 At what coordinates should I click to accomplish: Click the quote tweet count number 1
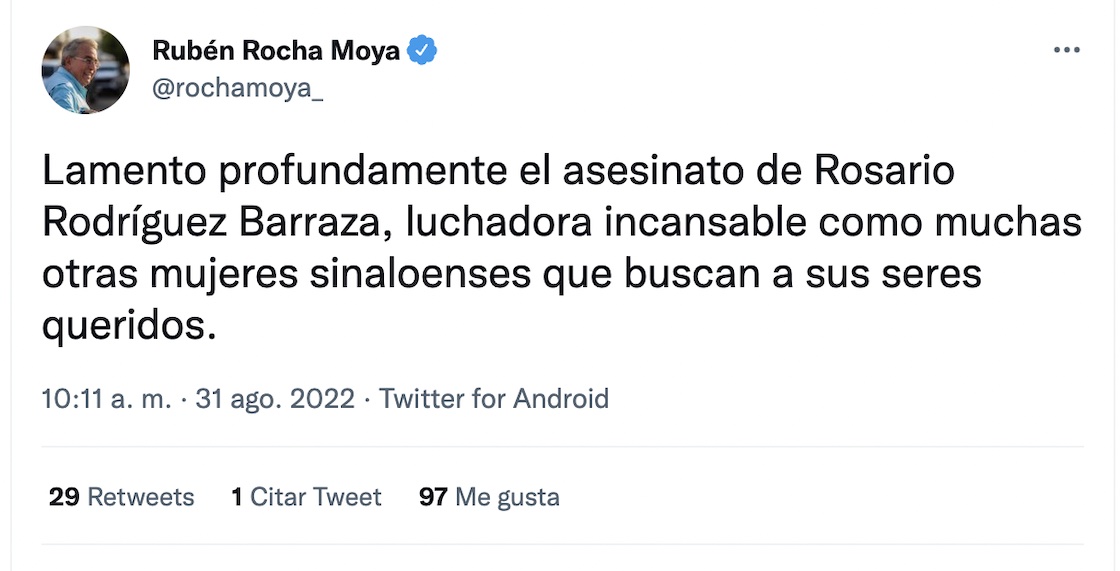tap(237, 497)
